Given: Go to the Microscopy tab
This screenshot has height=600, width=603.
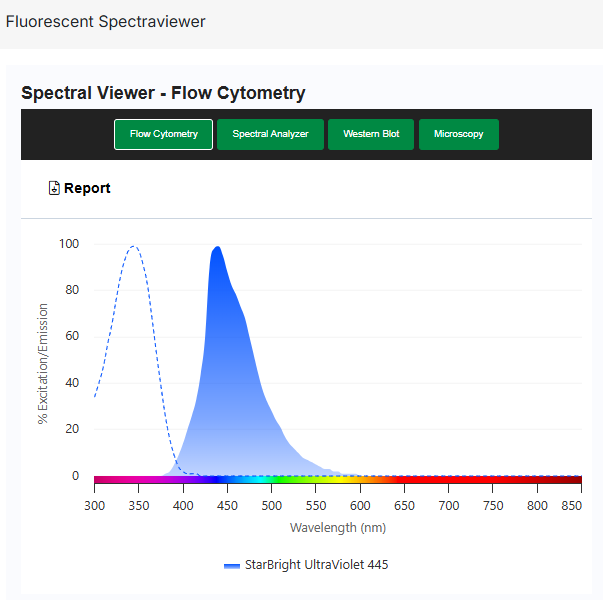Looking at the screenshot, I should point(458,134).
